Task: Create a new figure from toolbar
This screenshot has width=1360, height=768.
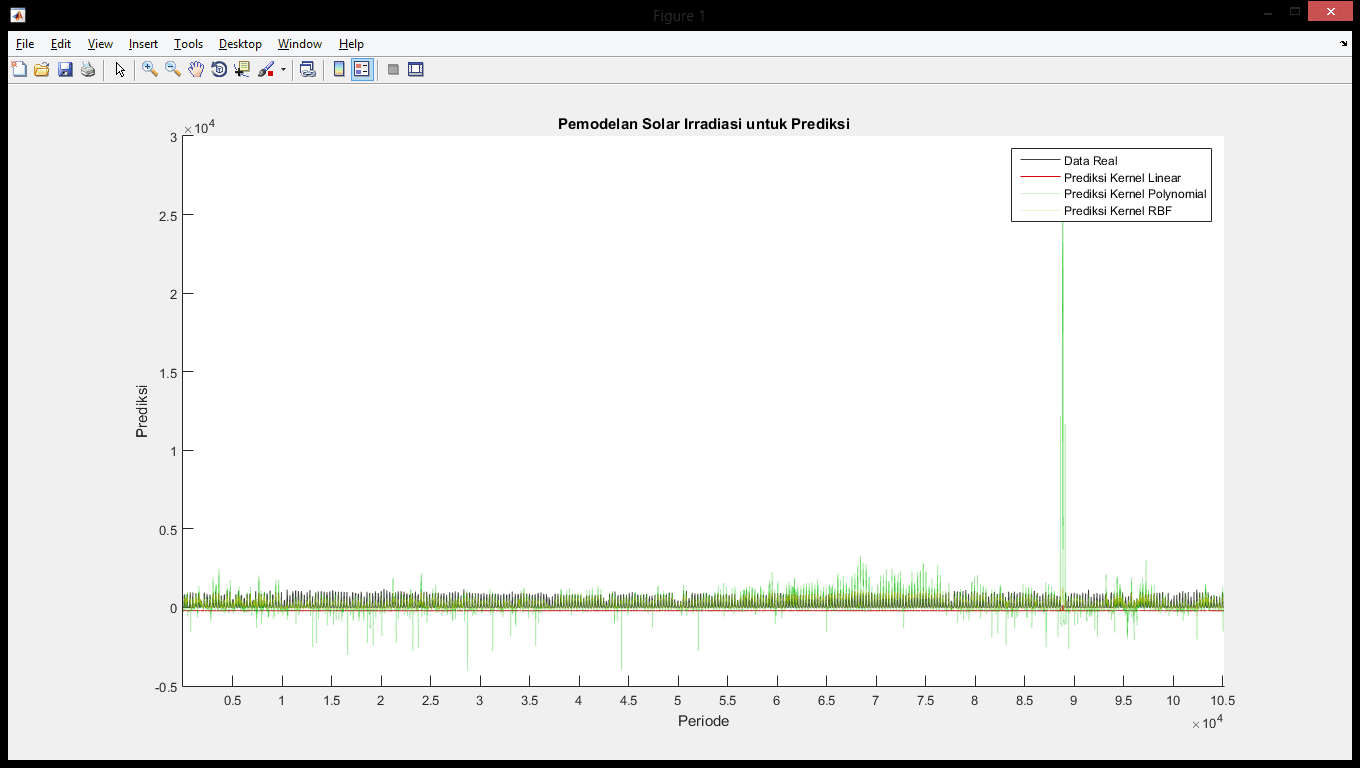Action: [x=19, y=69]
